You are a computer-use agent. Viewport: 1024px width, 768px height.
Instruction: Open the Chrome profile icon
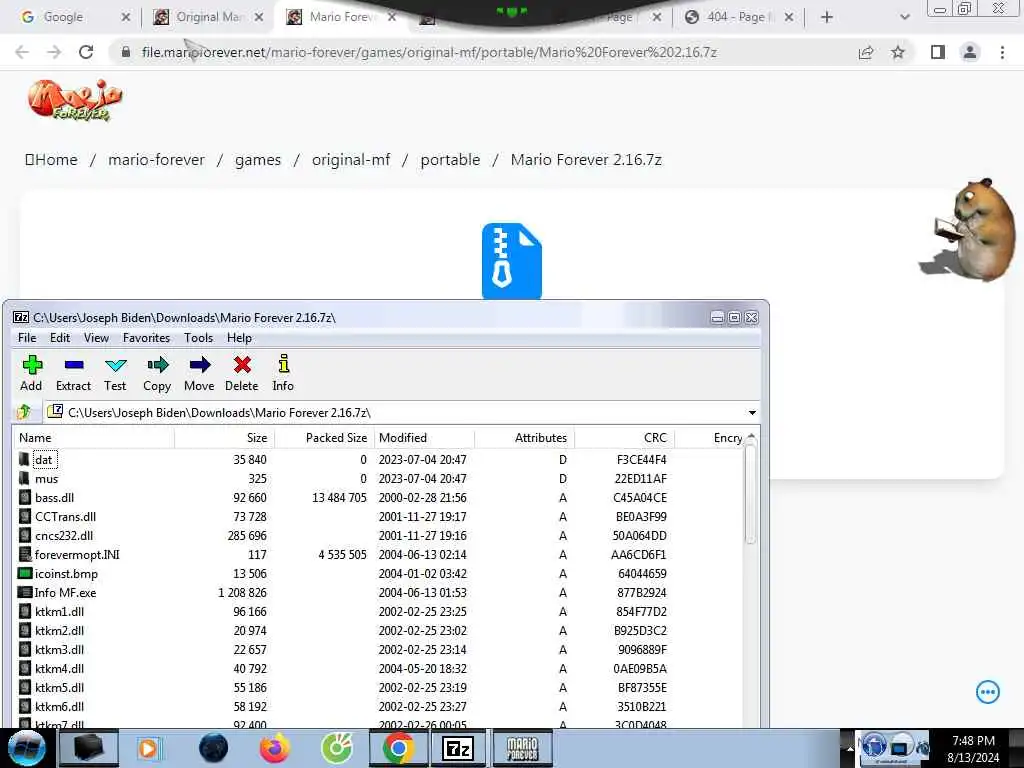click(970, 52)
